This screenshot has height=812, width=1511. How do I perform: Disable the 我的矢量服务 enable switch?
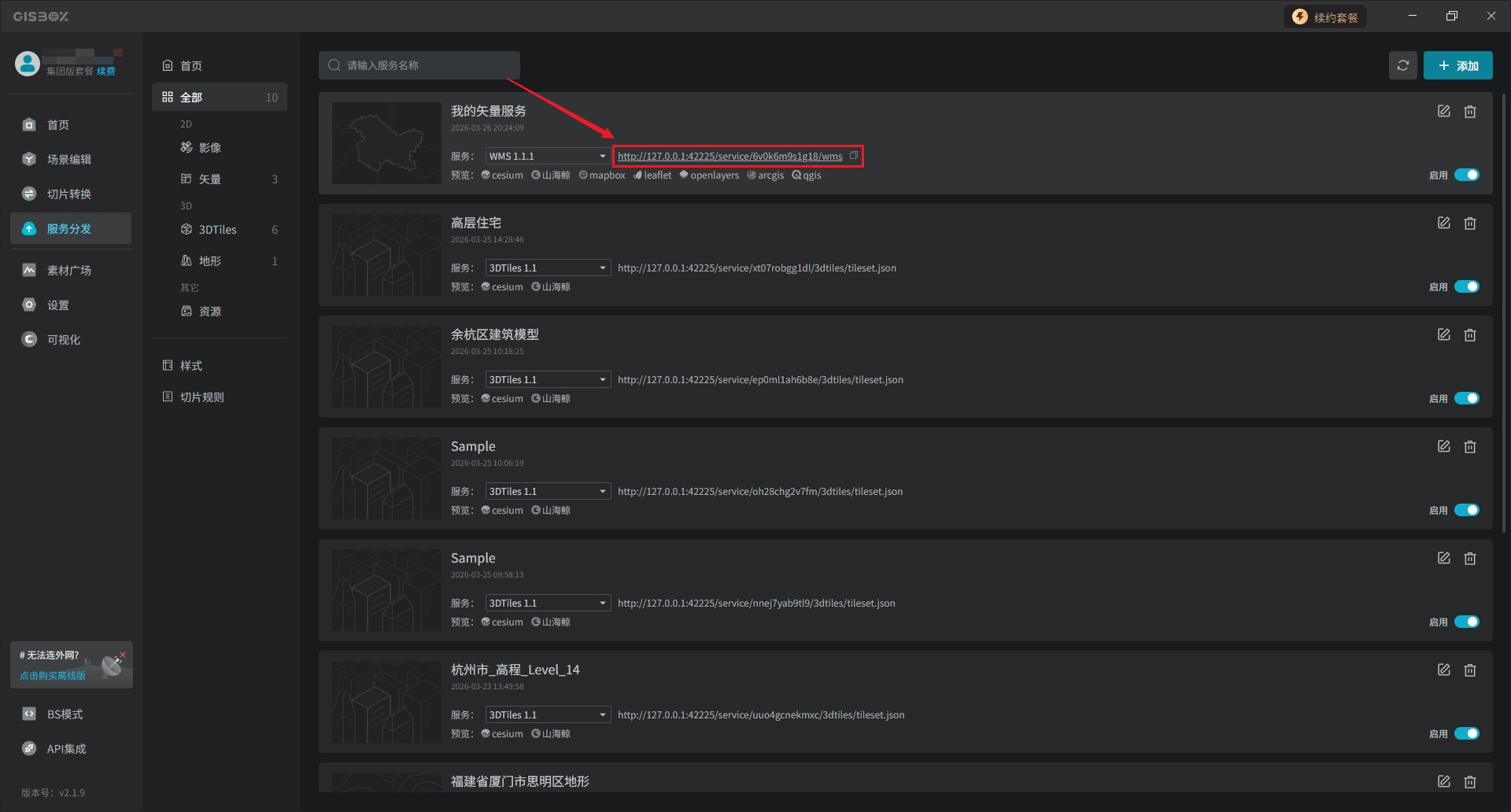coord(1466,175)
